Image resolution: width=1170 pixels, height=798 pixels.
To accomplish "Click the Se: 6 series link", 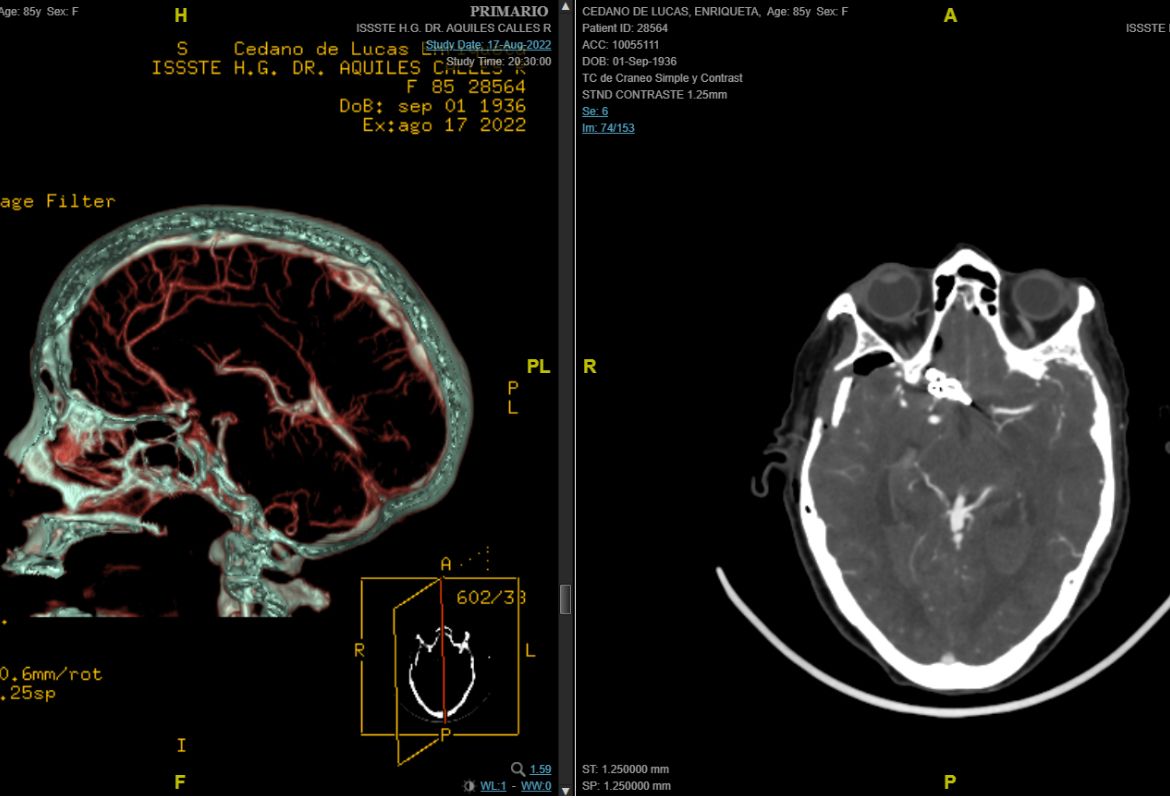I will coord(595,111).
